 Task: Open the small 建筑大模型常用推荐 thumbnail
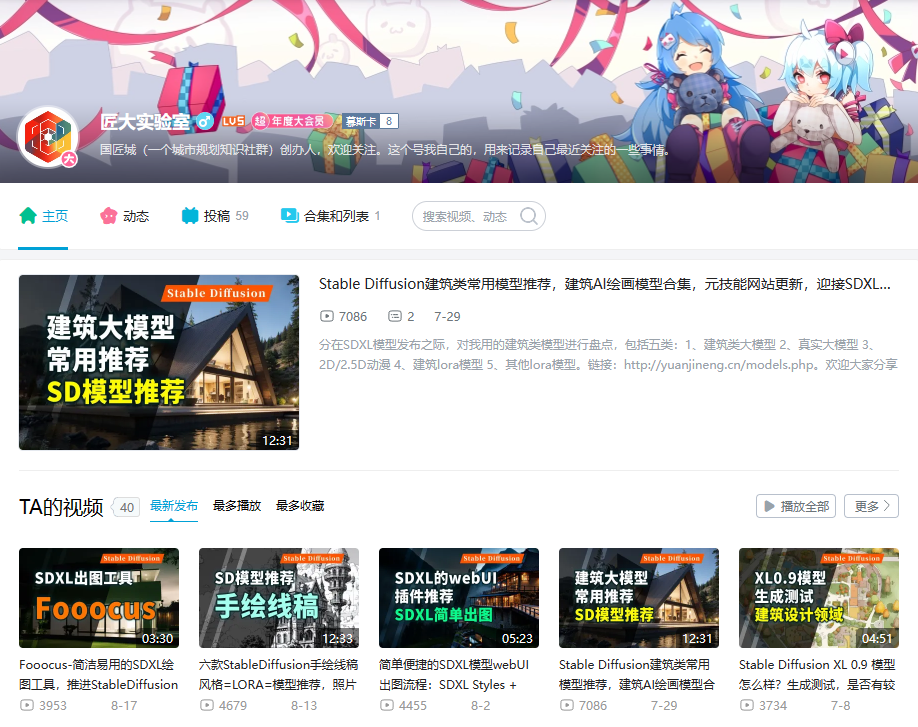[x=639, y=598]
